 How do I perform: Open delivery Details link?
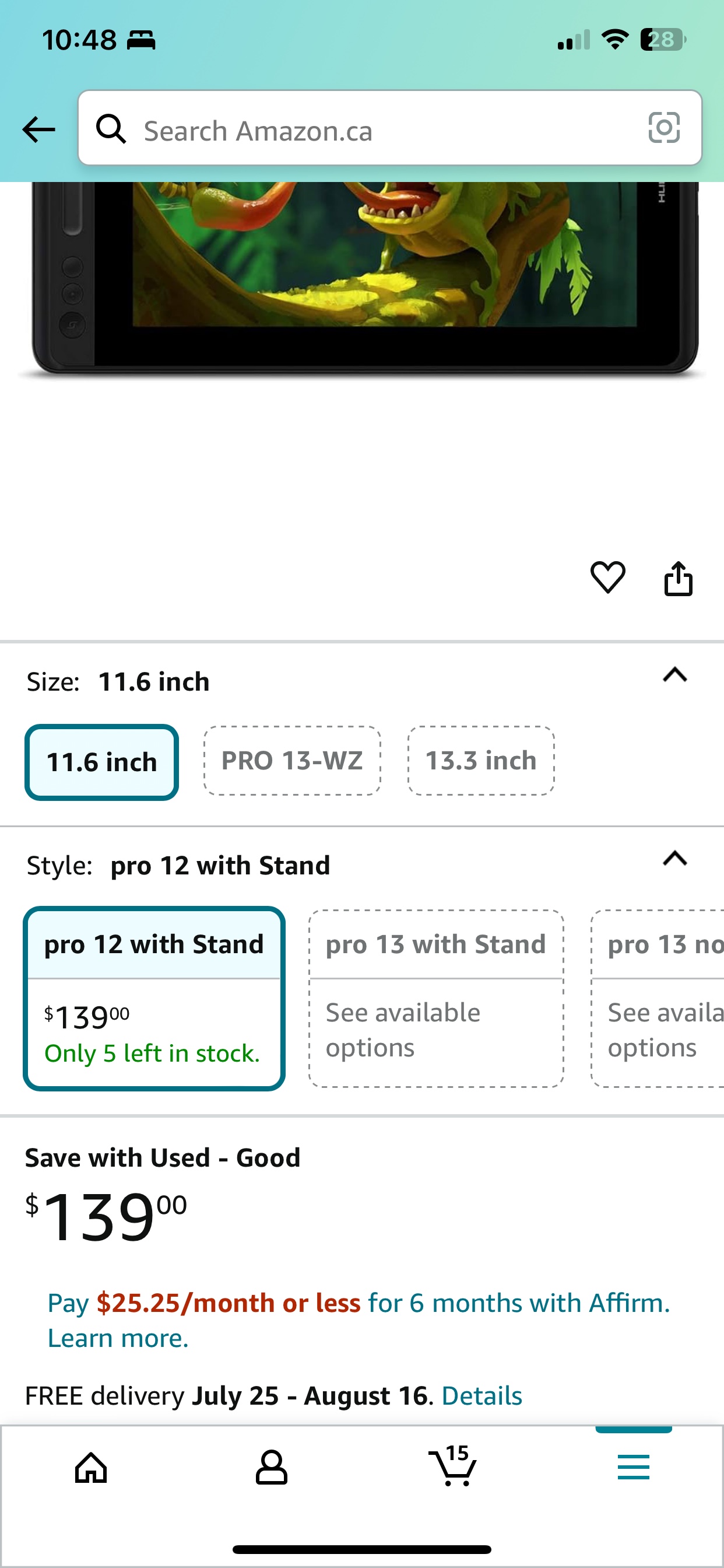tap(482, 1395)
